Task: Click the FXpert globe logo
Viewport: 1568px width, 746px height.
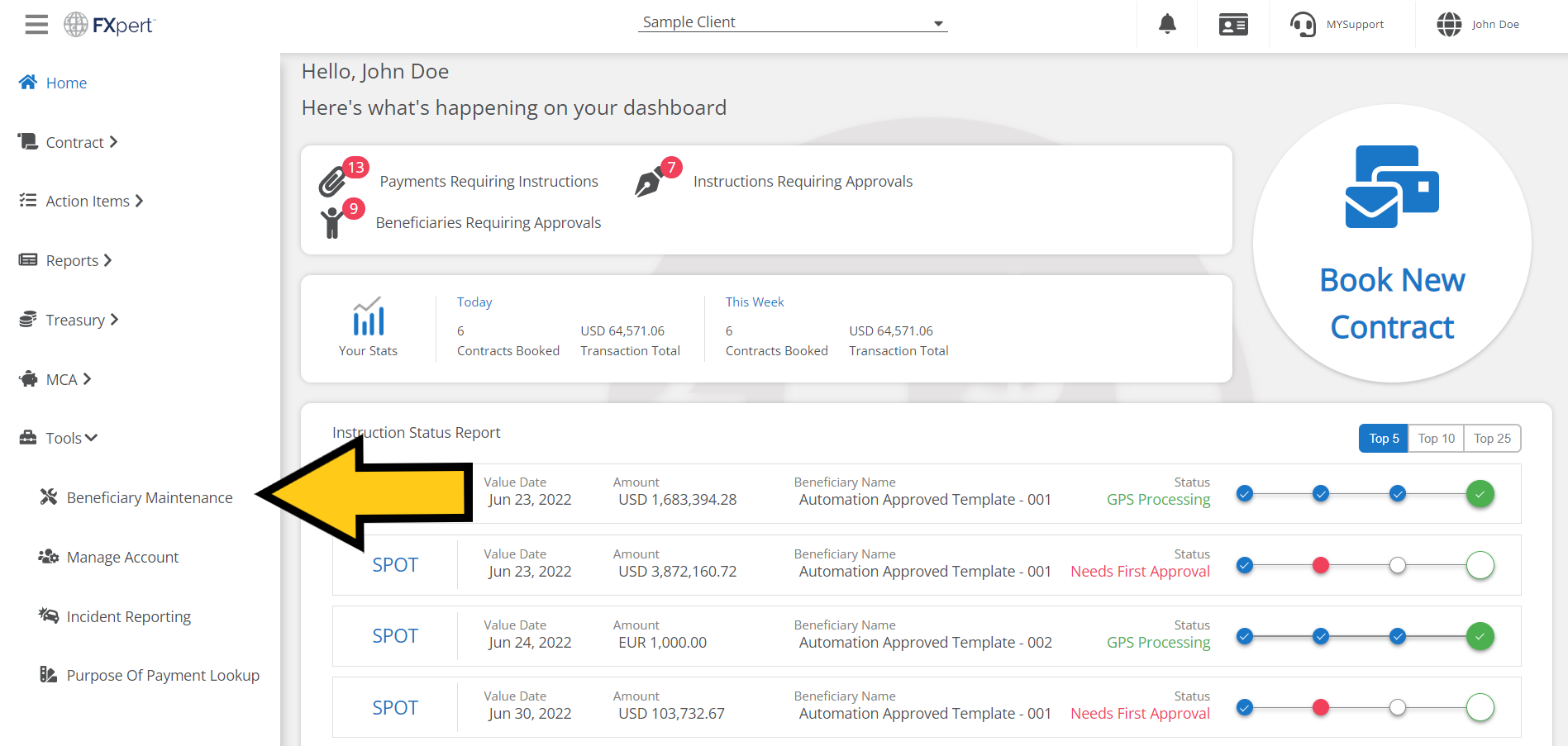Action: [x=76, y=25]
